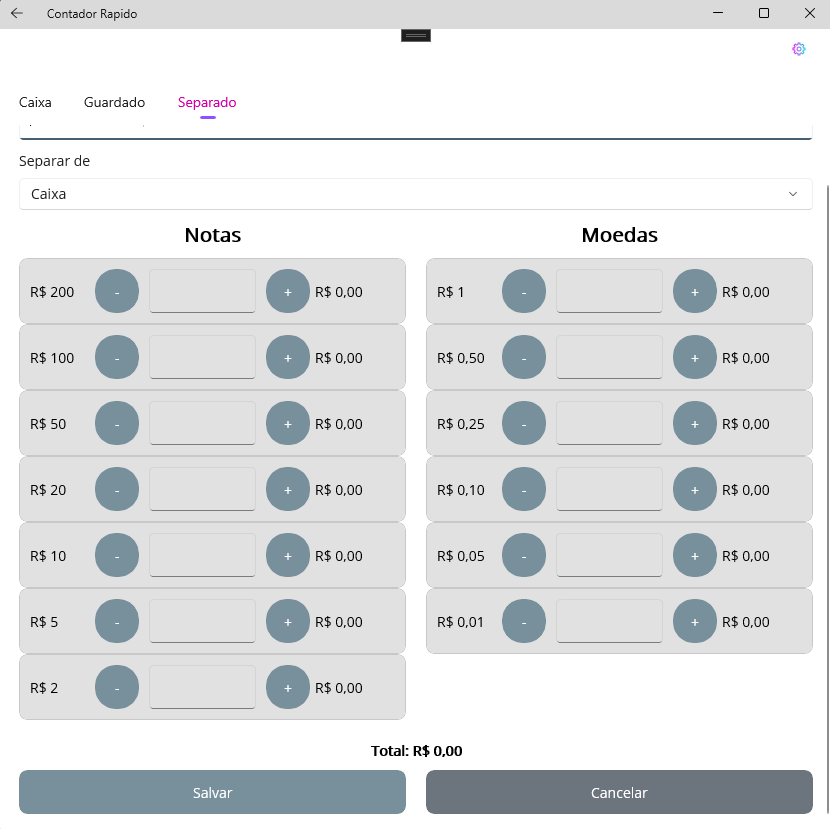The image size is (830, 829).
Task: Focus the R$ 10 notes quantity field
Action: click(202, 555)
